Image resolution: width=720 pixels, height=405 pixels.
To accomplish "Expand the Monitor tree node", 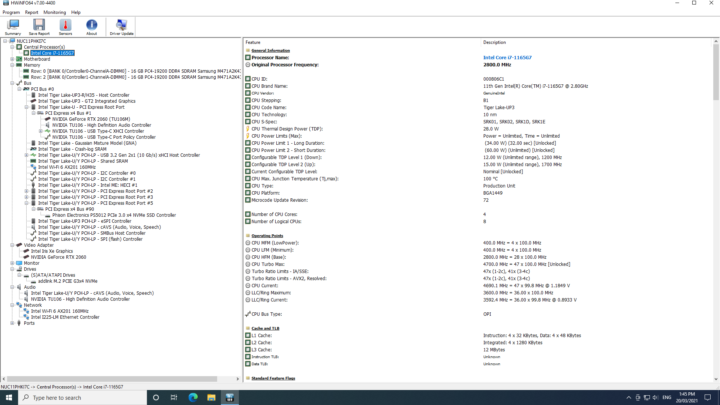I will [x=12, y=263].
